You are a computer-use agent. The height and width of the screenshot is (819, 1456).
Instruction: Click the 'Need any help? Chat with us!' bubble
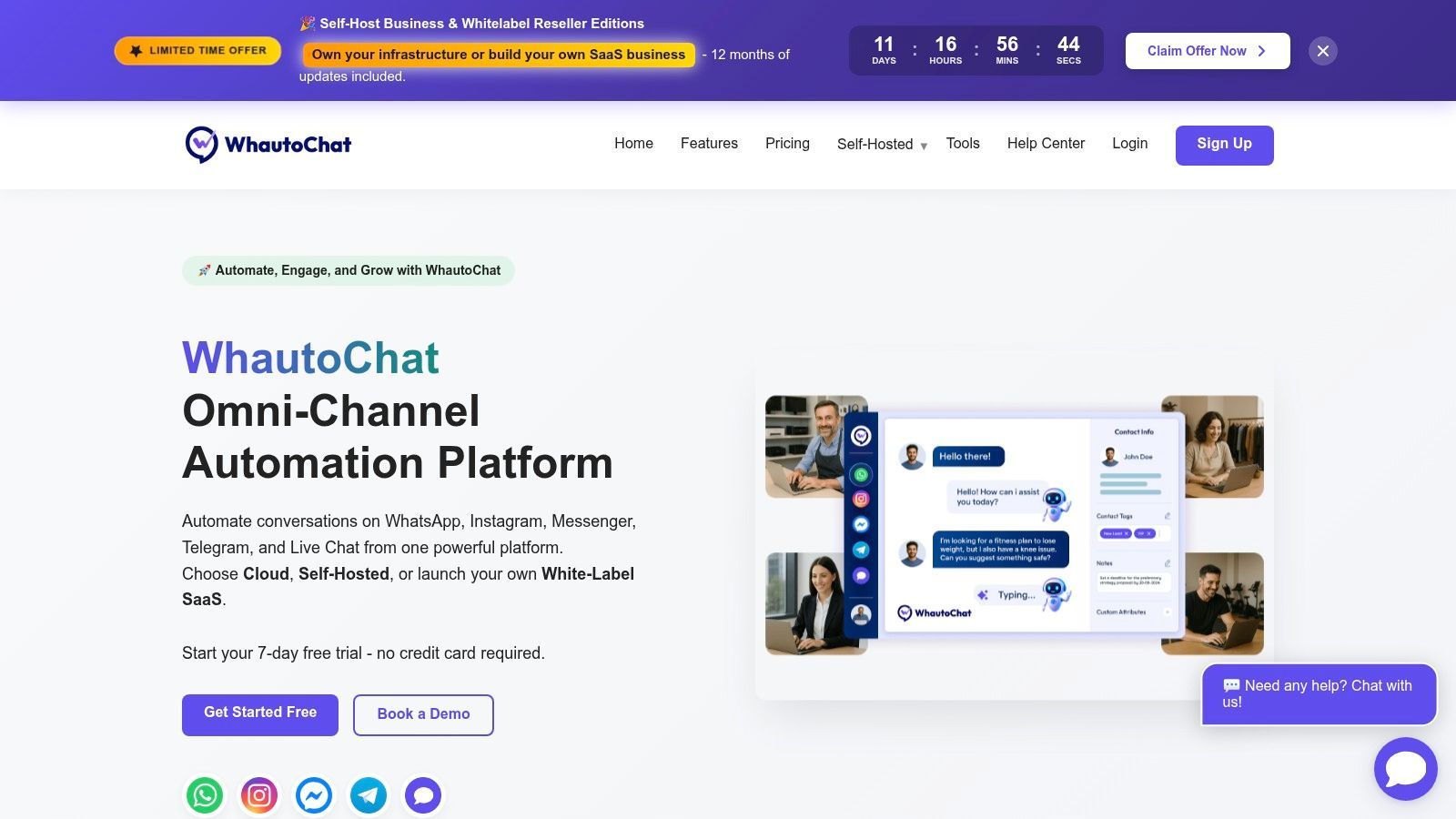coord(1319,694)
